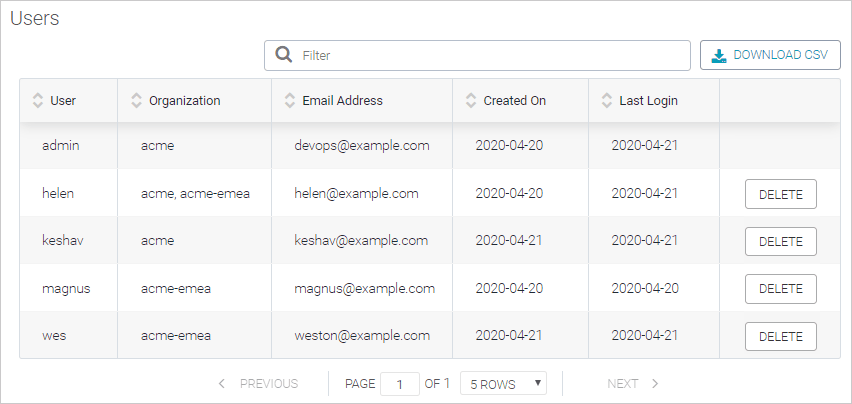
Task: Click the magnus@example.com email cell
Action: pyautogui.click(x=364, y=289)
